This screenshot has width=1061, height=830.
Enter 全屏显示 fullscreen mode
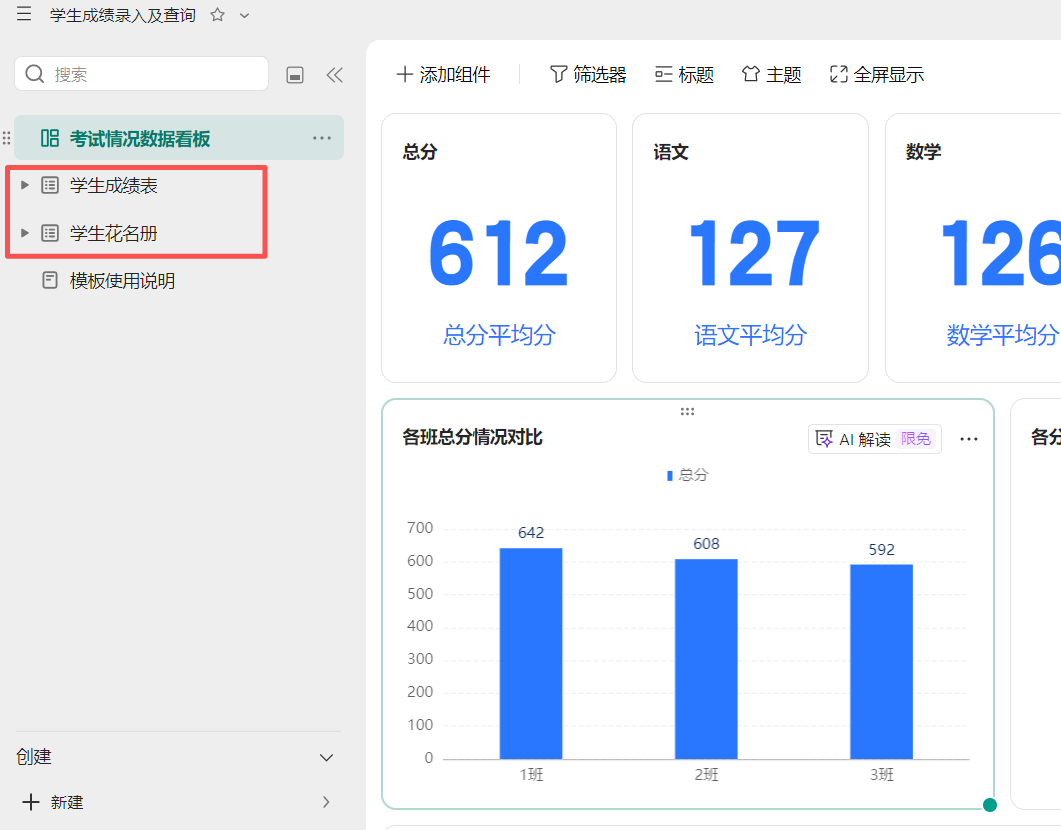(876, 75)
